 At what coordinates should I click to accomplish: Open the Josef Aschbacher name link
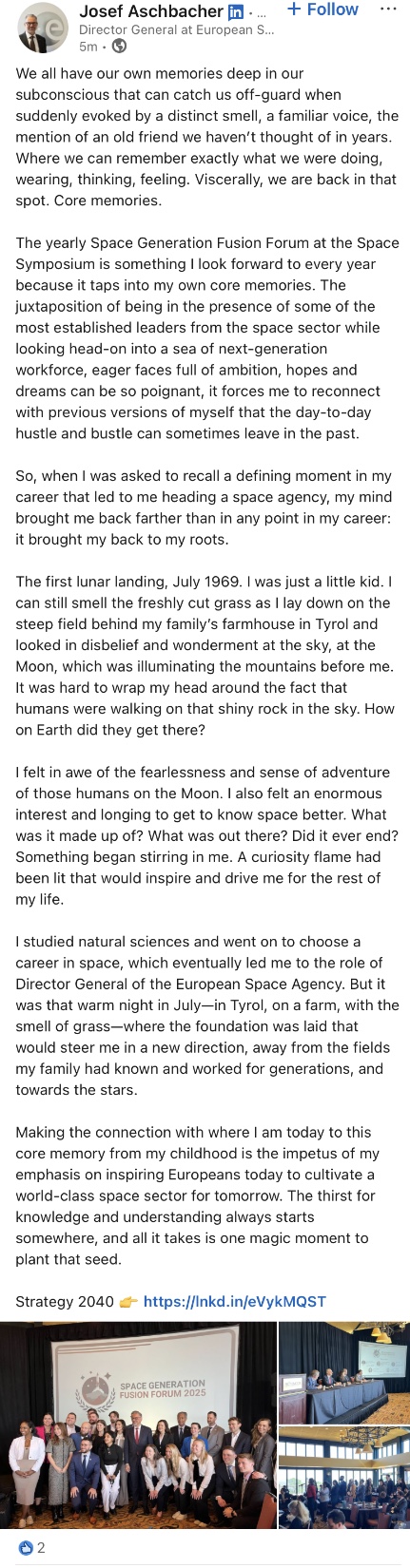click(x=151, y=11)
